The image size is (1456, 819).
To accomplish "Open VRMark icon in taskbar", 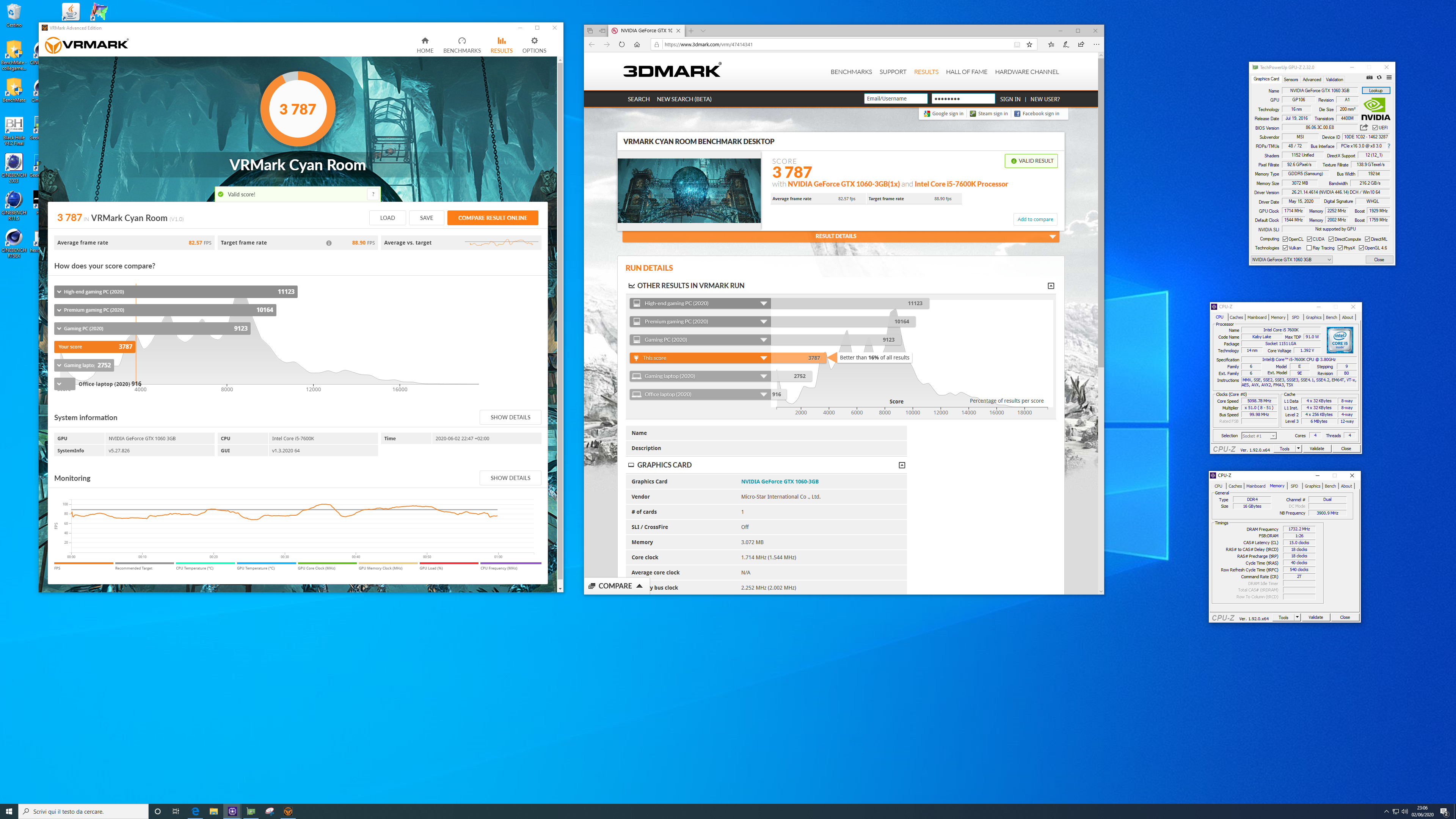I will 288,811.
